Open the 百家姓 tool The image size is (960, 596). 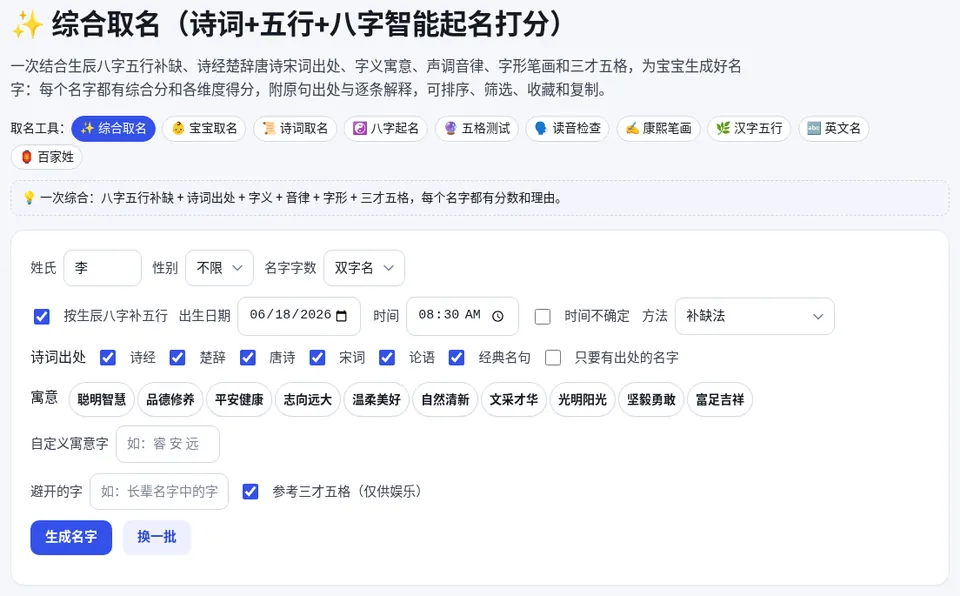(47, 157)
